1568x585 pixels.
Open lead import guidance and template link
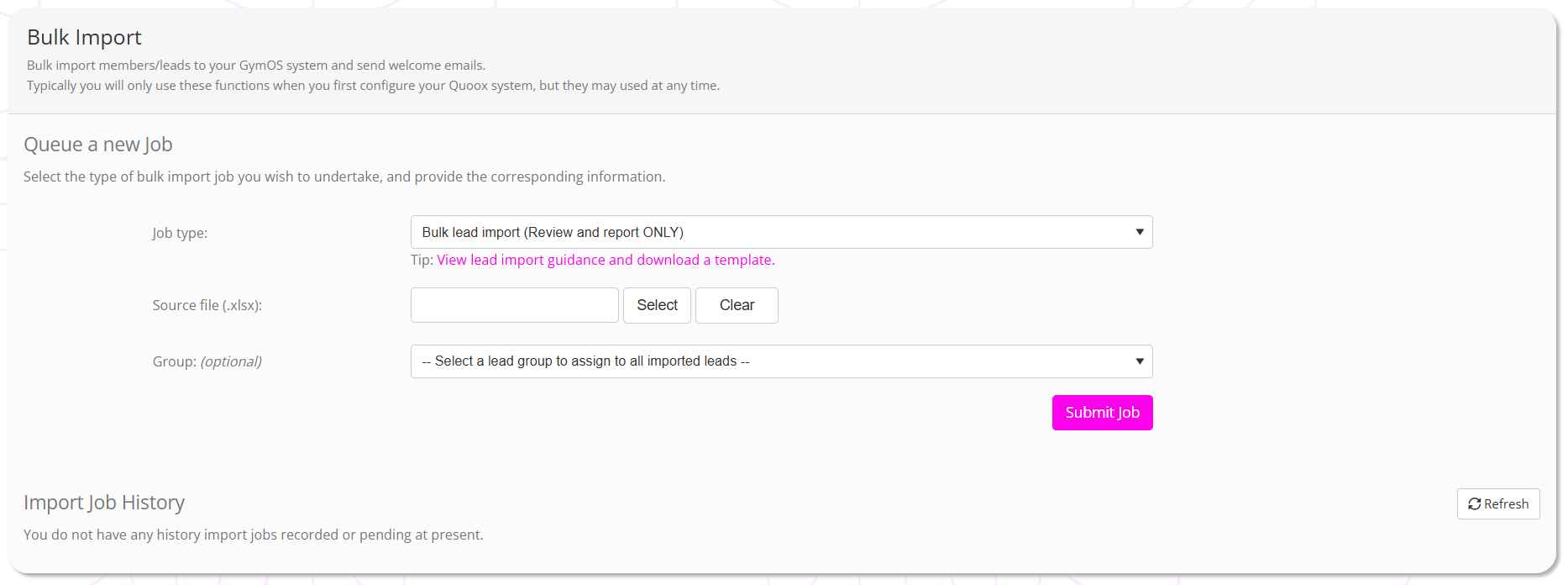point(605,261)
